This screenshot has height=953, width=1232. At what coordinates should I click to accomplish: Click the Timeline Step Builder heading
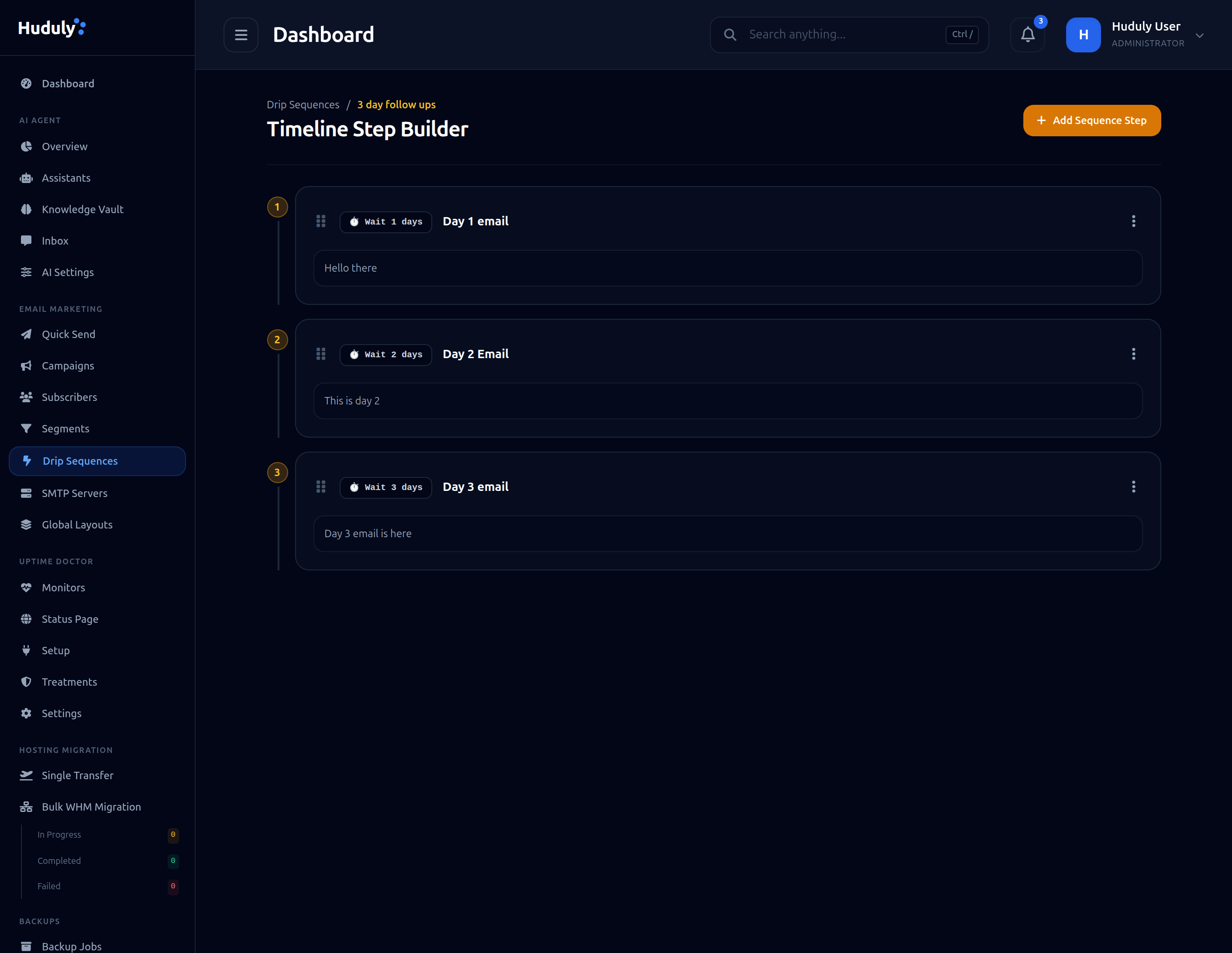(367, 129)
